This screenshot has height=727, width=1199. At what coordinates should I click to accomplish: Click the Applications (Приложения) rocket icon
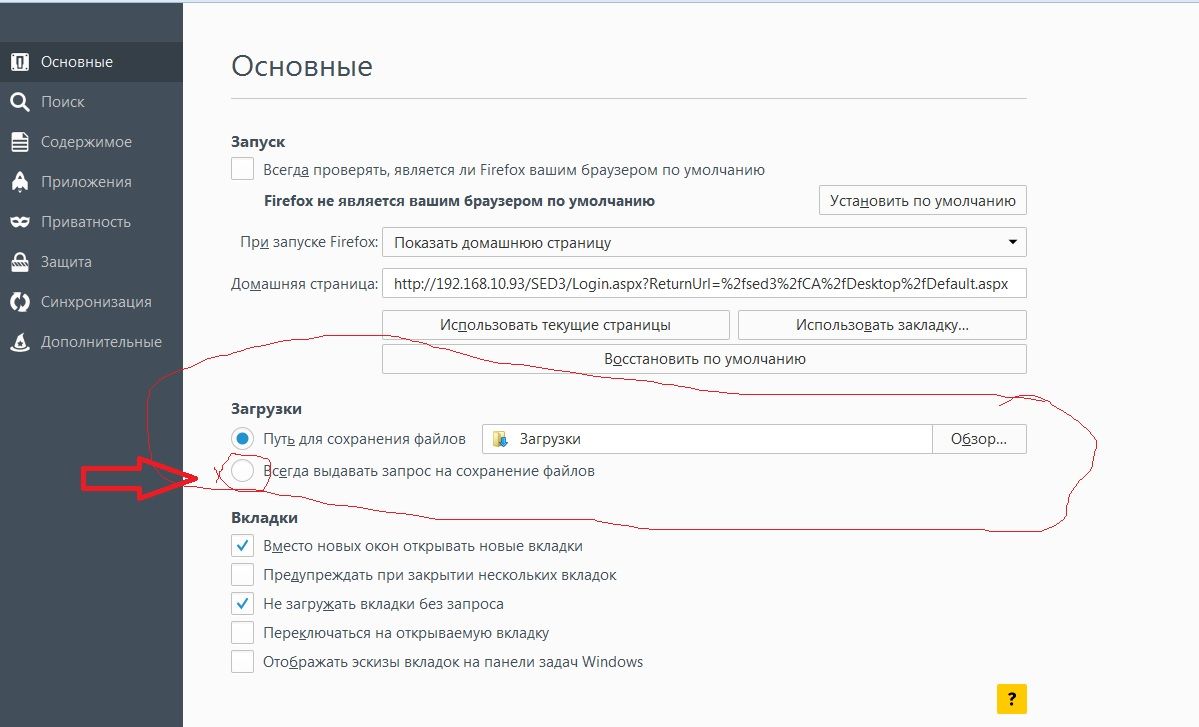(x=19, y=182)
